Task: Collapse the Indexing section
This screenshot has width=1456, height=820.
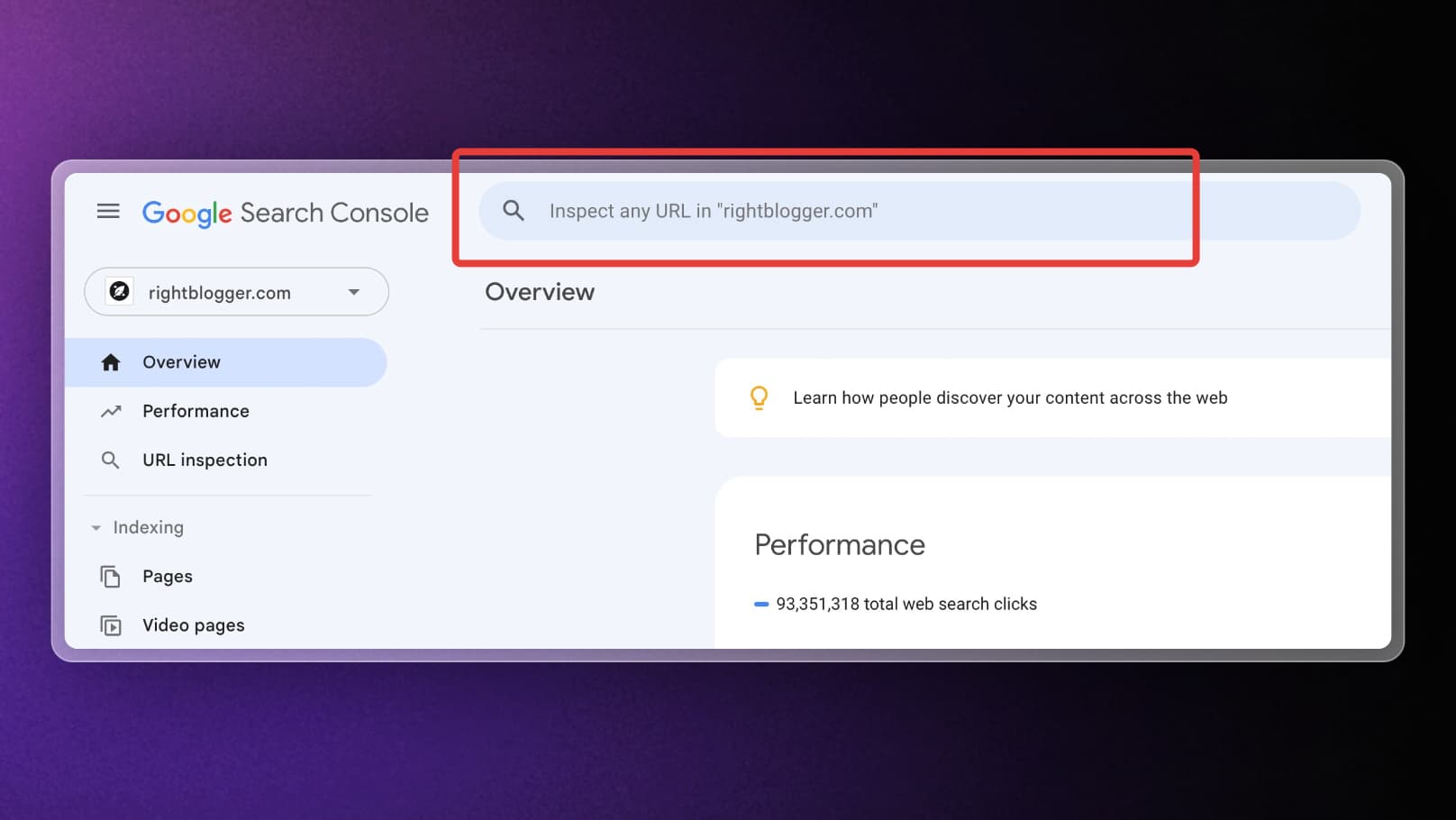Action: (96, 527)
